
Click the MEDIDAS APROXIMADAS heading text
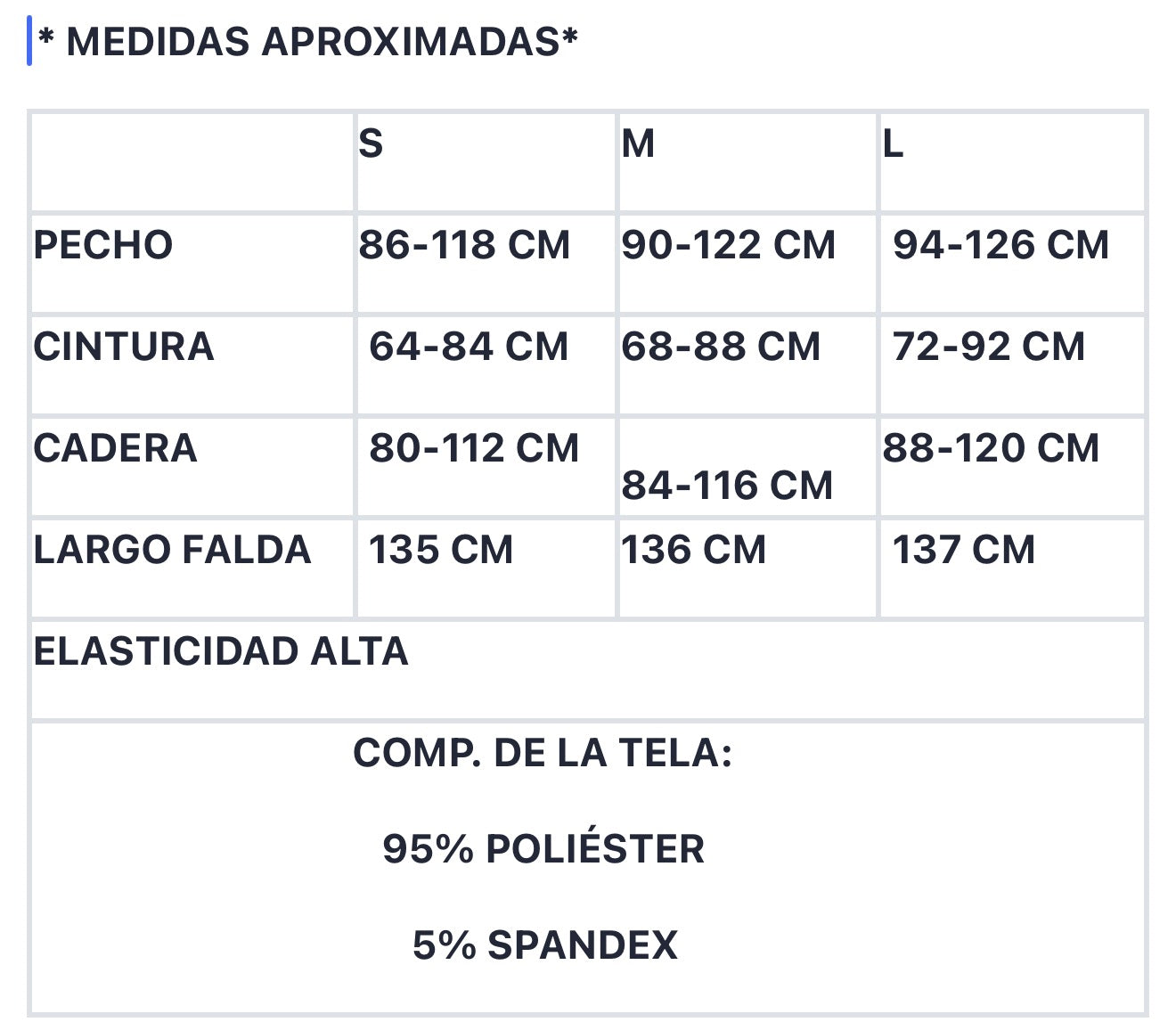pos(308,42)
